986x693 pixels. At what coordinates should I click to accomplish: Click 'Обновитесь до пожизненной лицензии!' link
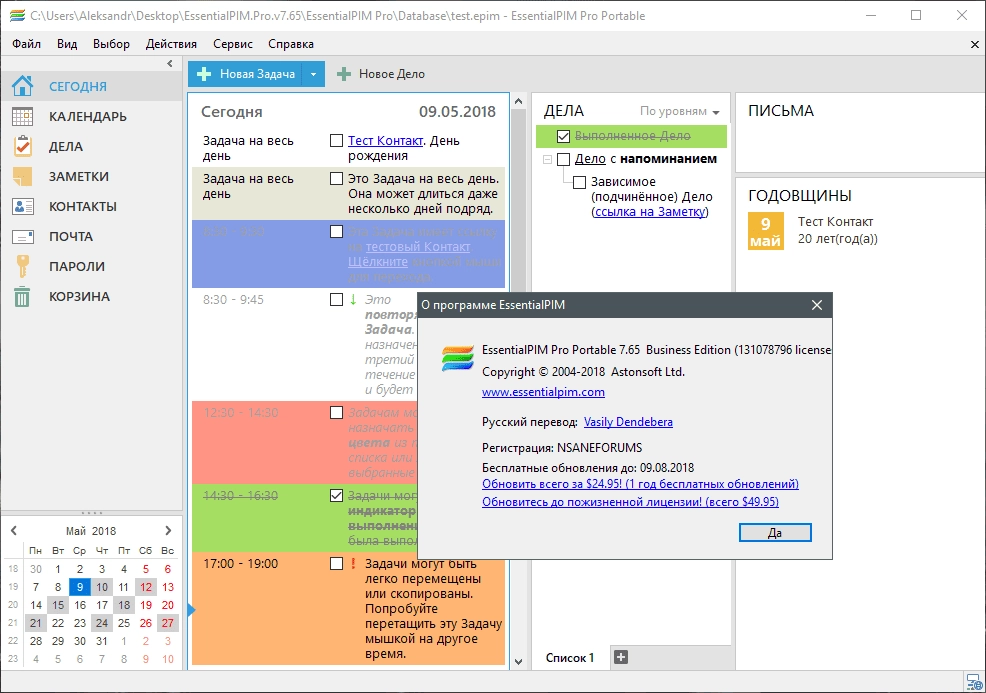pos(630,502)
